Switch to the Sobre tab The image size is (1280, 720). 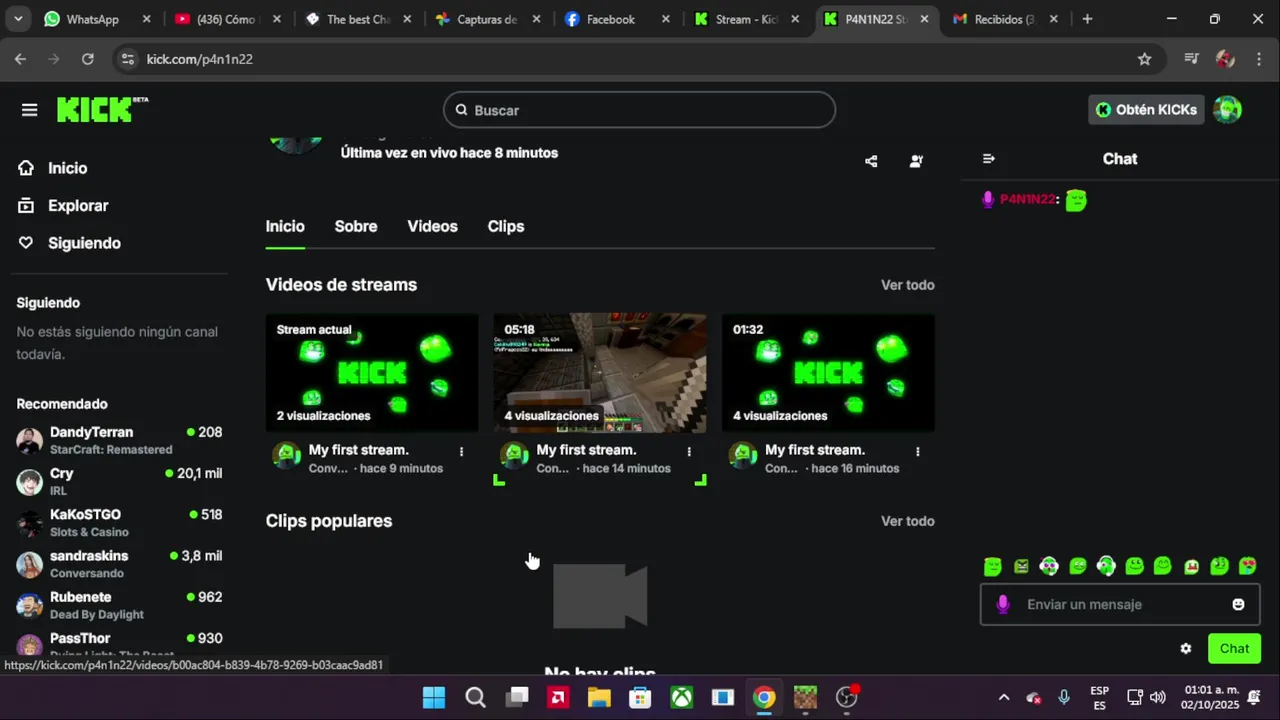[356, 226]
